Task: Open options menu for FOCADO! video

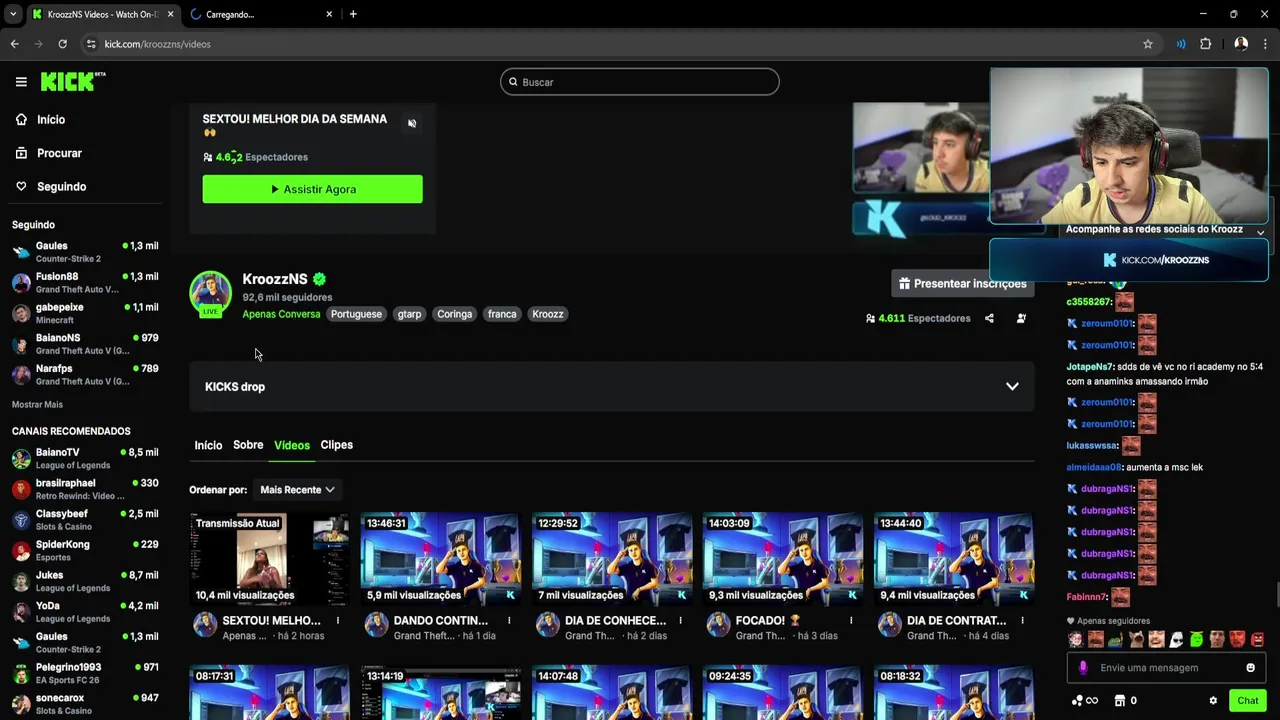Action: [851, 621]
